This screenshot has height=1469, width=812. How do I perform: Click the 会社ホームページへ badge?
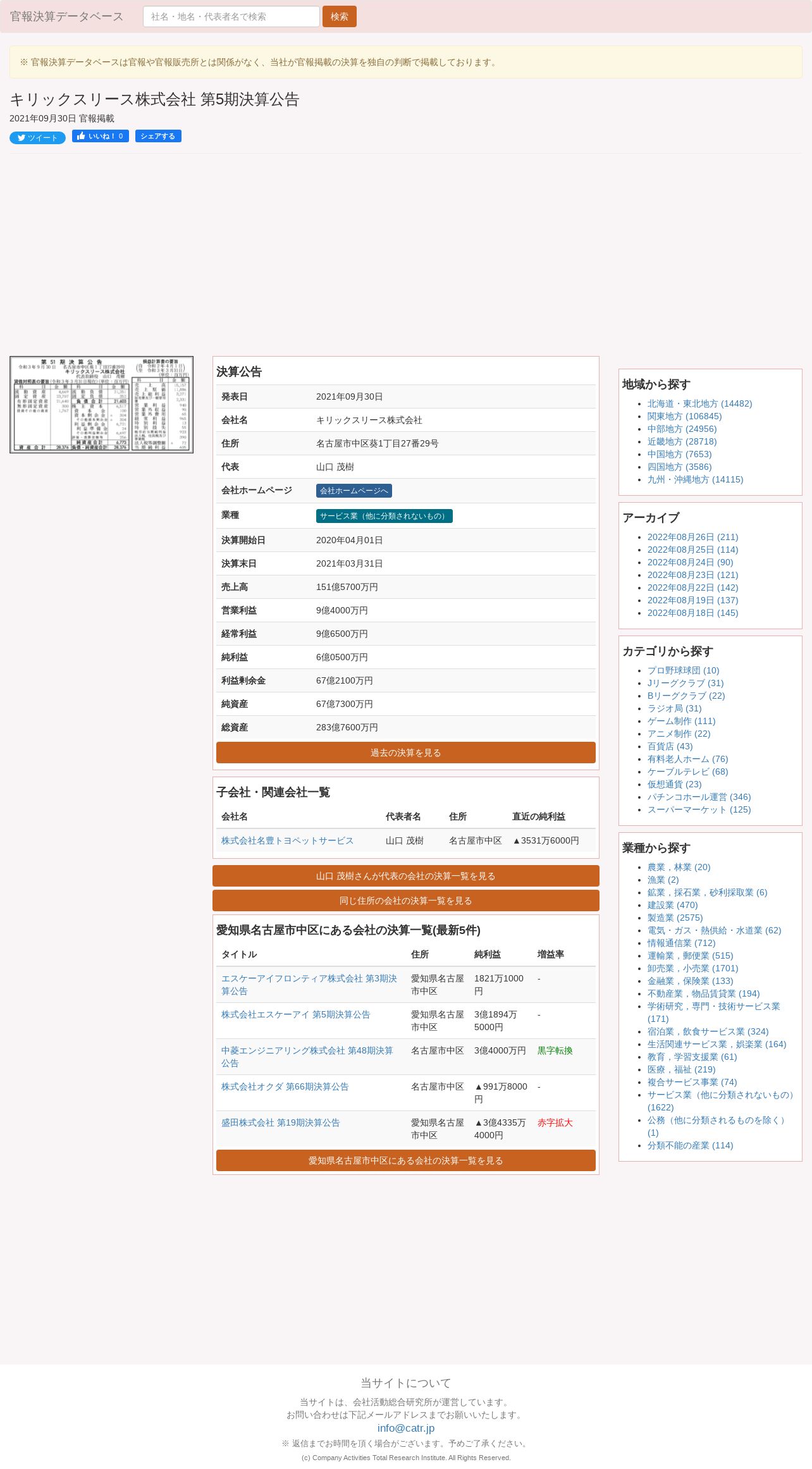click(x=354, y=491)
